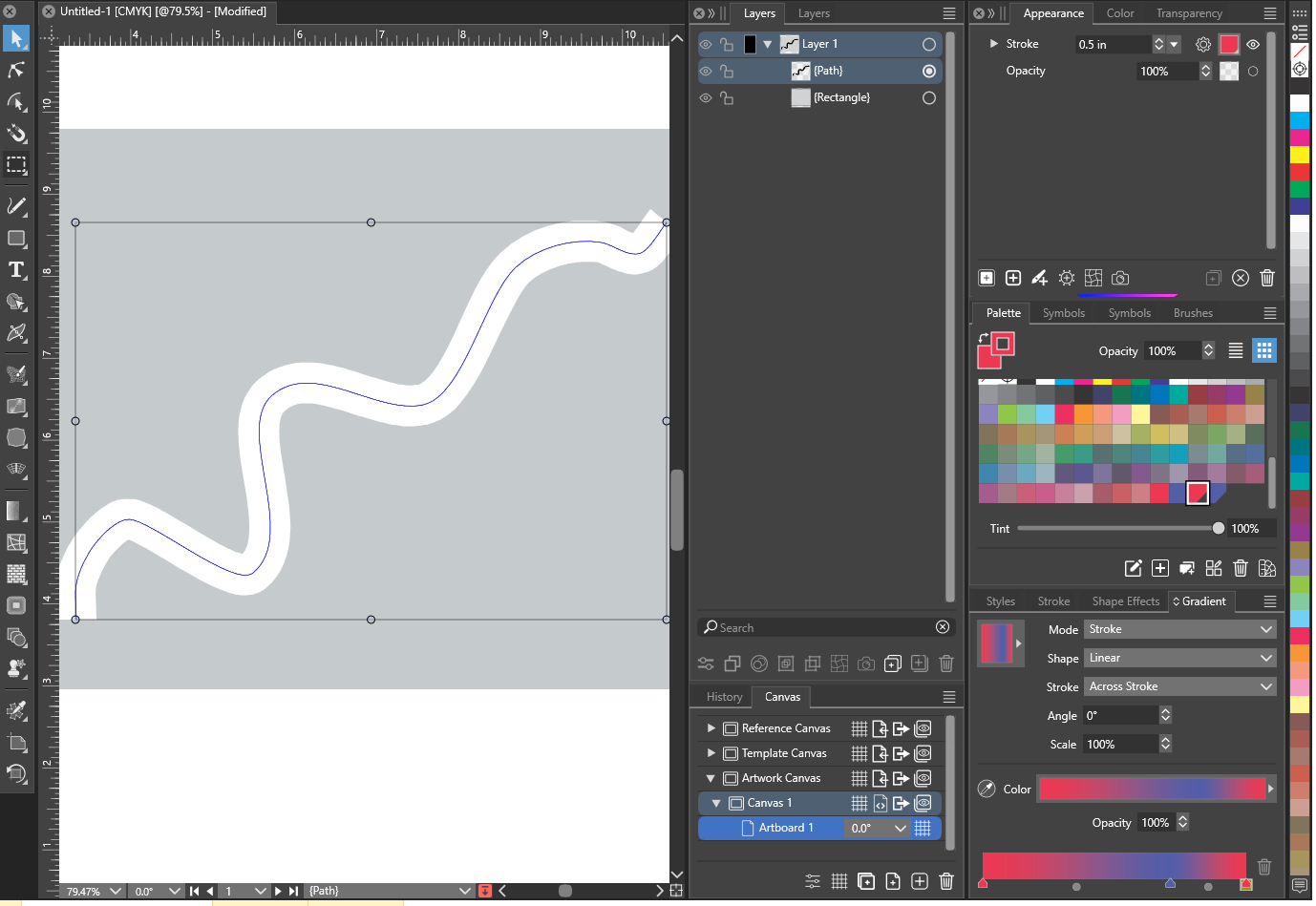
Task: Select the Rectangle shape tool
Action: 16,238
